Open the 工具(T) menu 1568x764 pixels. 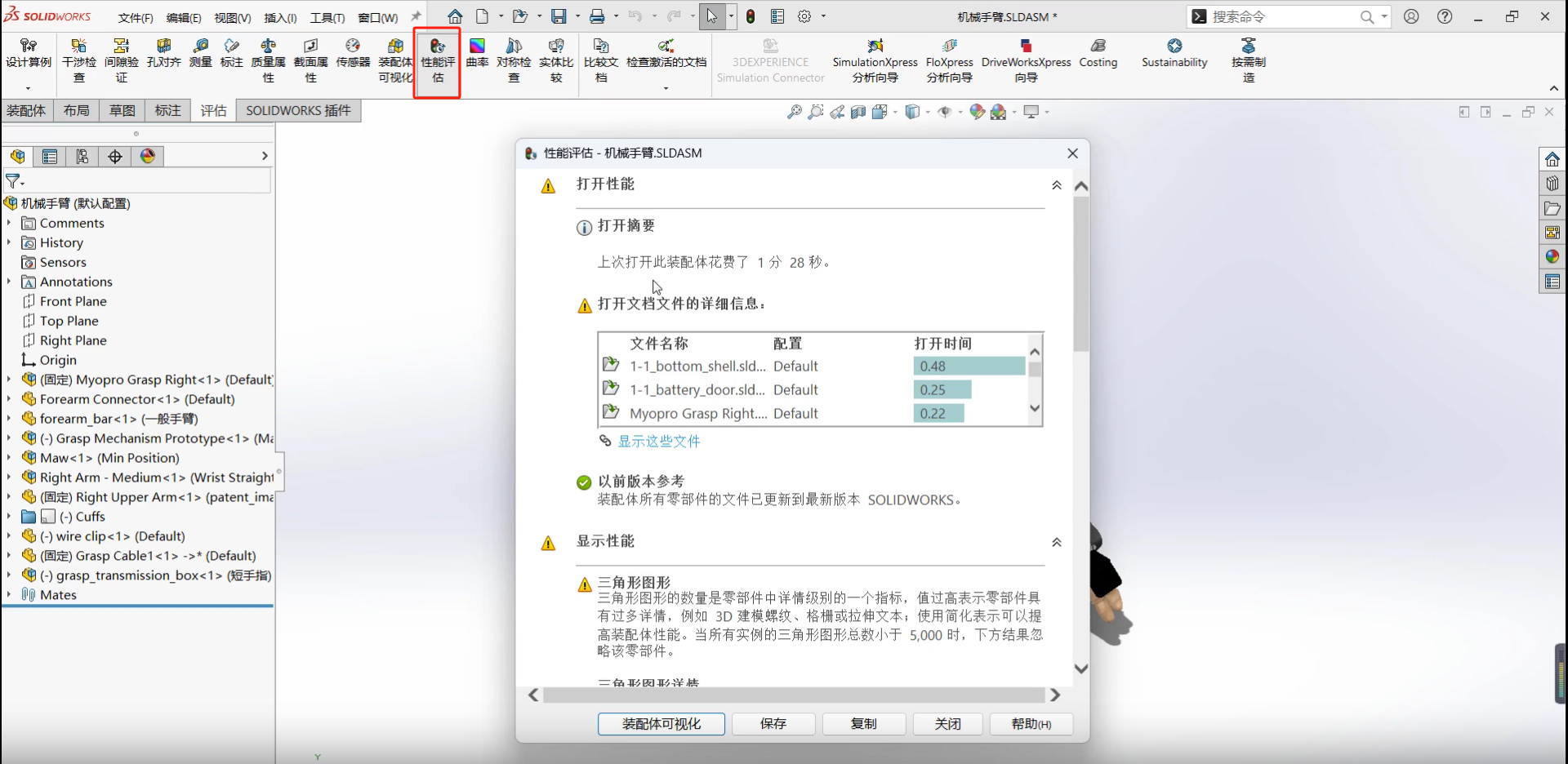pos(327,17)
